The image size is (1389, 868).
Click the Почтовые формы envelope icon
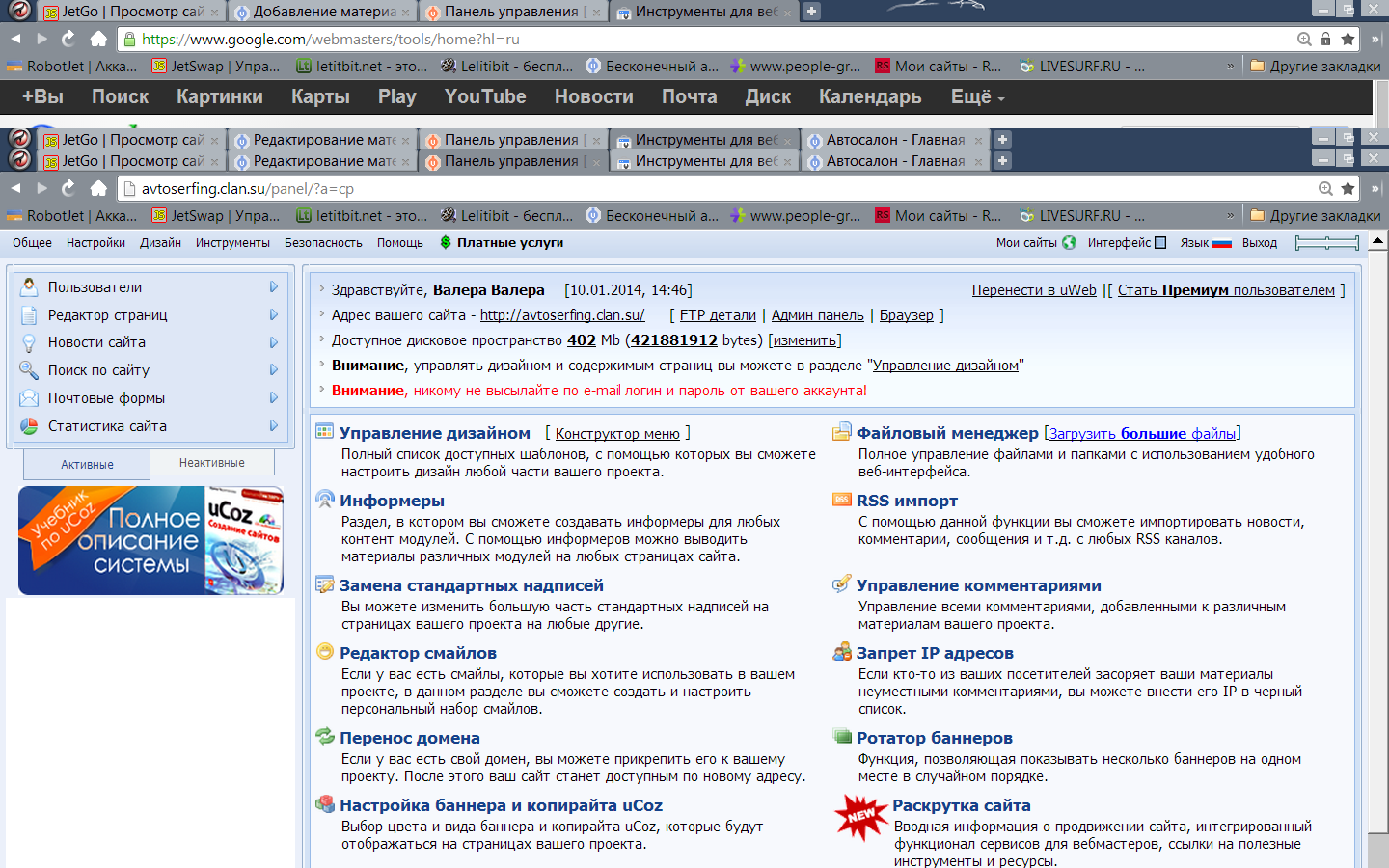coord(29,397)
